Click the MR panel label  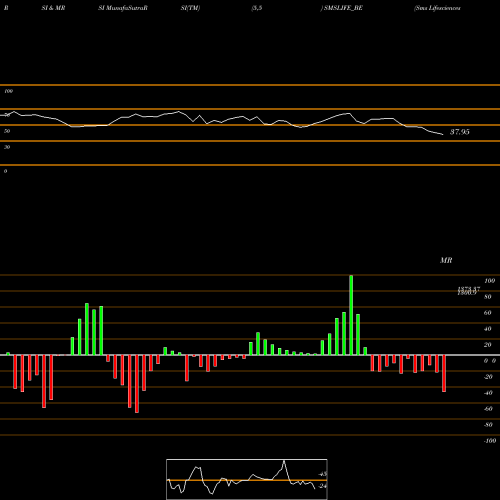(x=446, y=260)
